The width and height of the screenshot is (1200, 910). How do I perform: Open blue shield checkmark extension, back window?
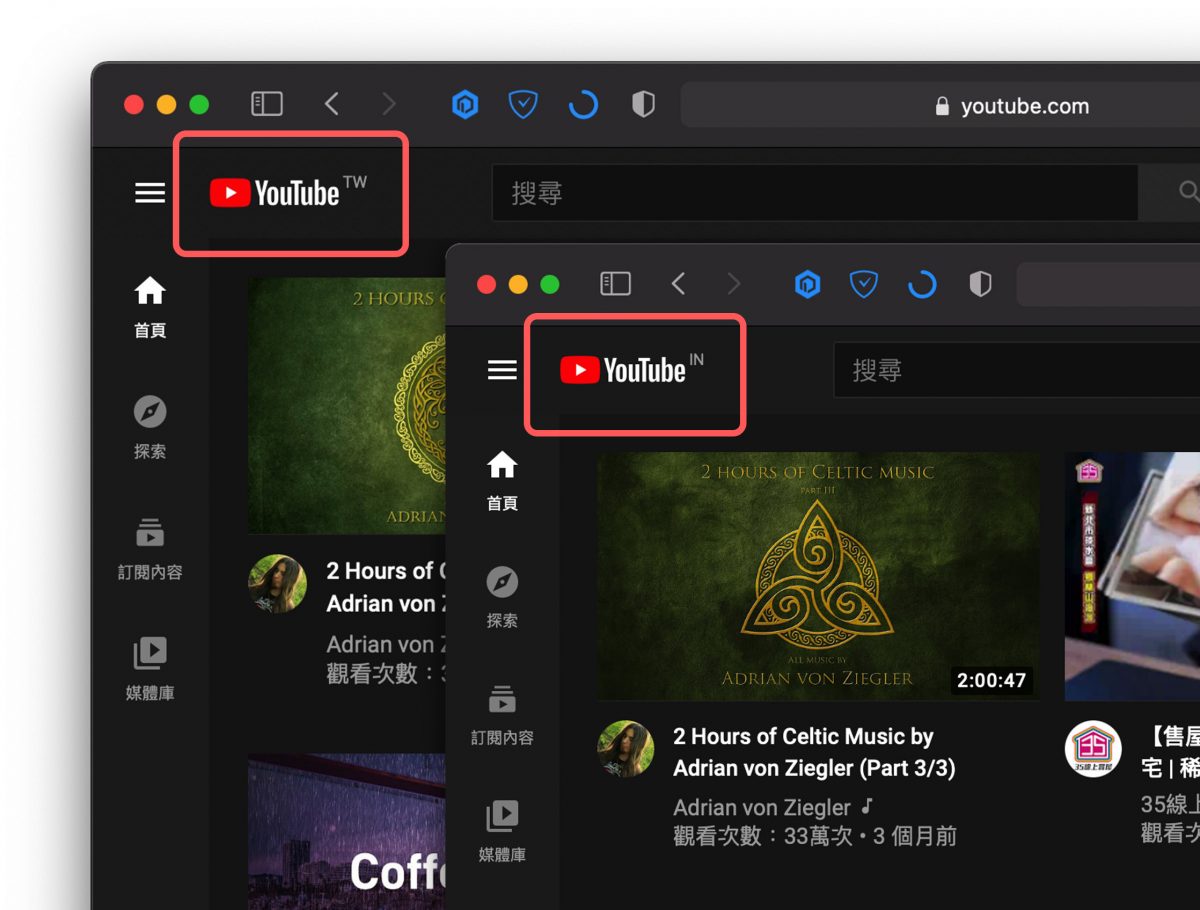coord(523,105)
